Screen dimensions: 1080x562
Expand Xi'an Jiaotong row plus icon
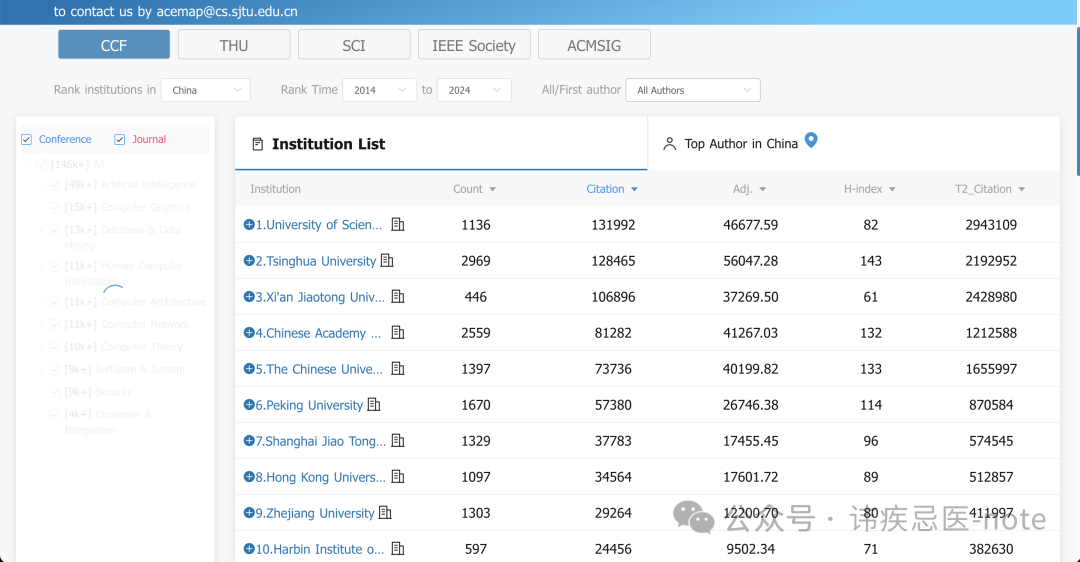(249, 296)
